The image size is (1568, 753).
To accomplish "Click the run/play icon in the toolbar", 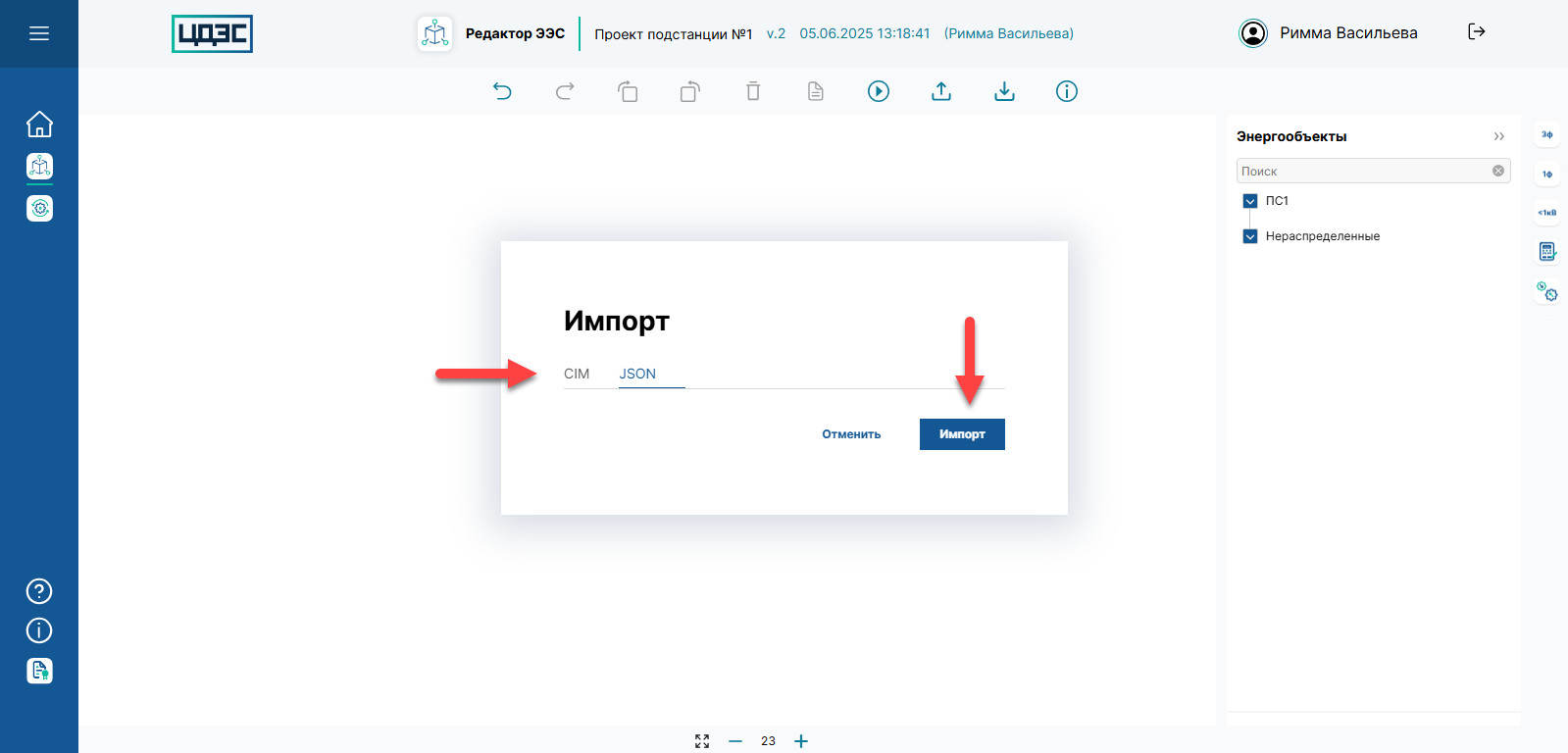I will [879, 91].
